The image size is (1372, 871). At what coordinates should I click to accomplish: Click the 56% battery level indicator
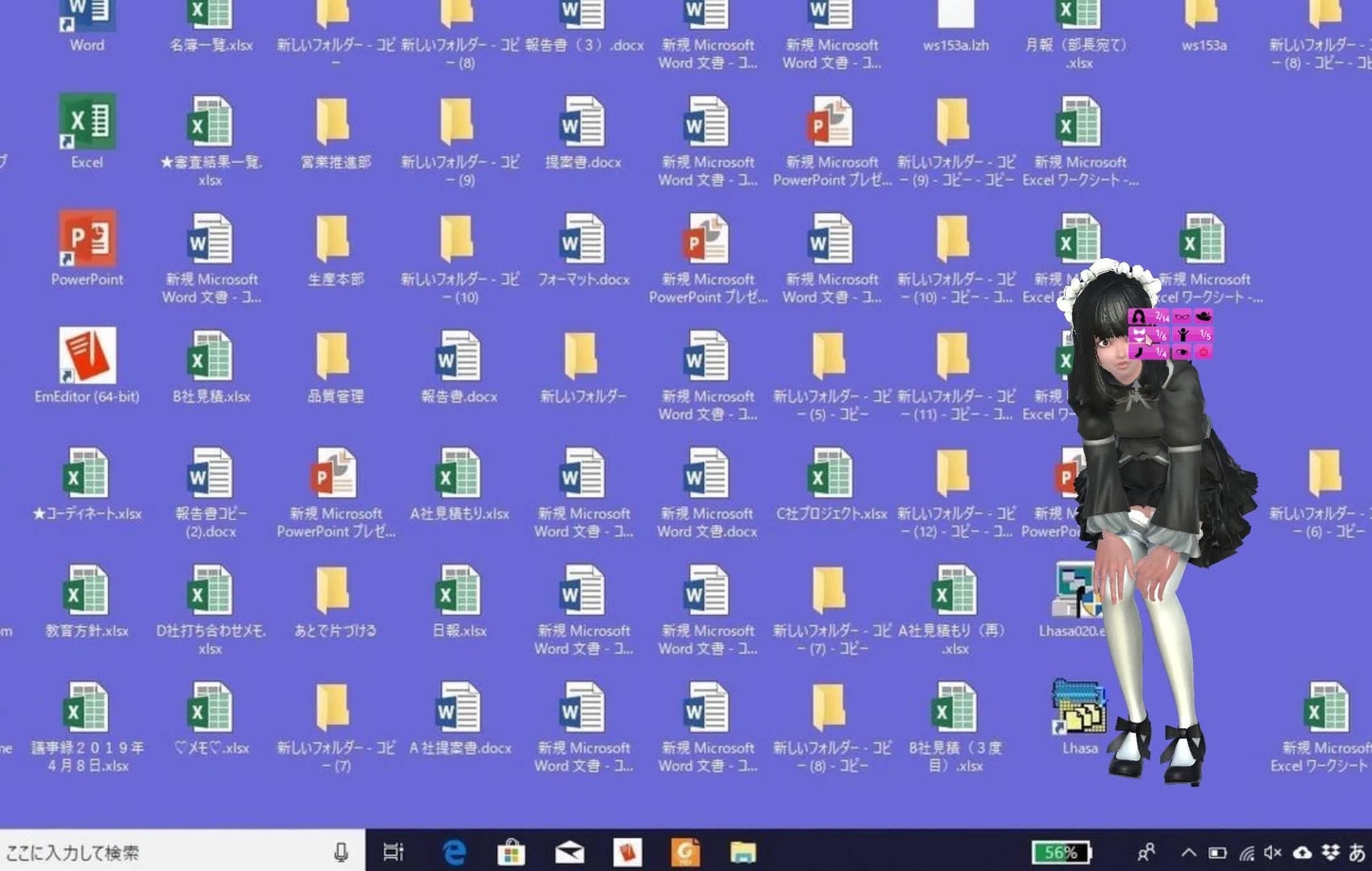click(1062, 852)
